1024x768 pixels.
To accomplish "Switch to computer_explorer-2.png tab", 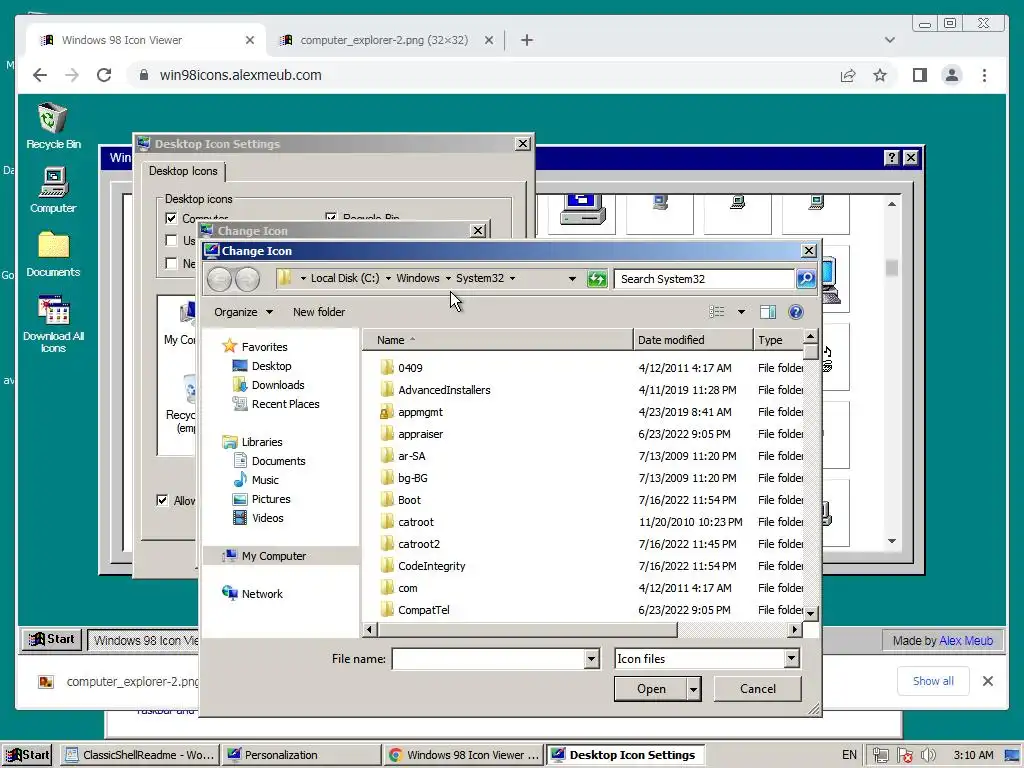I will click(x=385, y=40).
